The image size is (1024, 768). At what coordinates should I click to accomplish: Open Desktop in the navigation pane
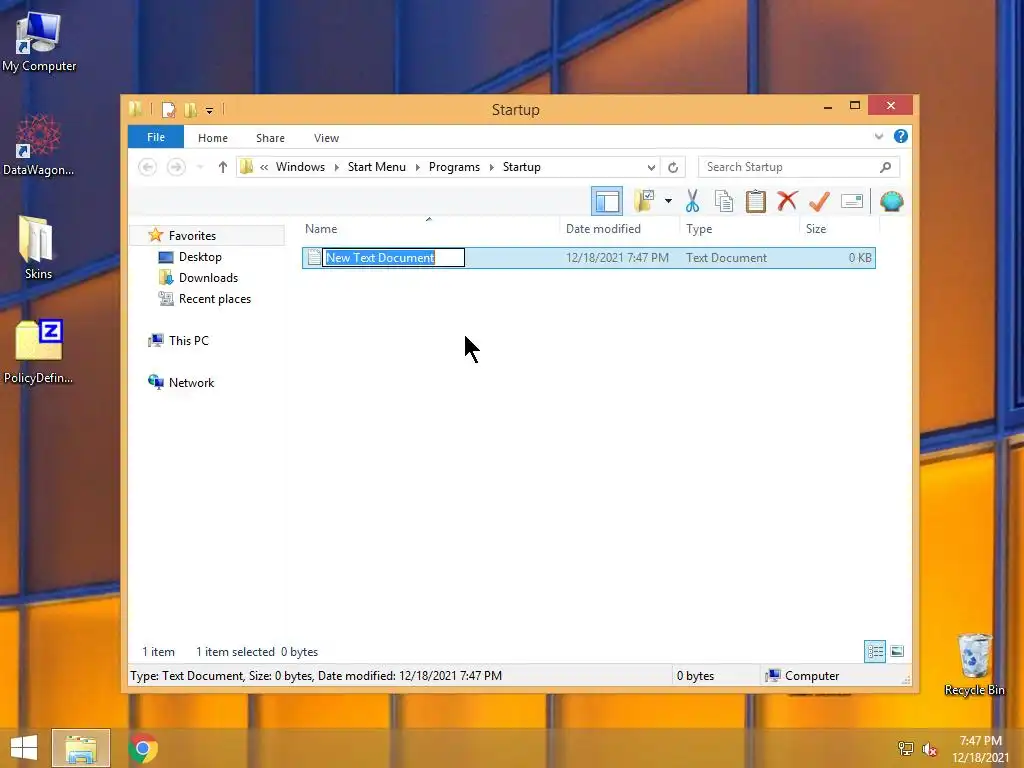click(200, 257)
